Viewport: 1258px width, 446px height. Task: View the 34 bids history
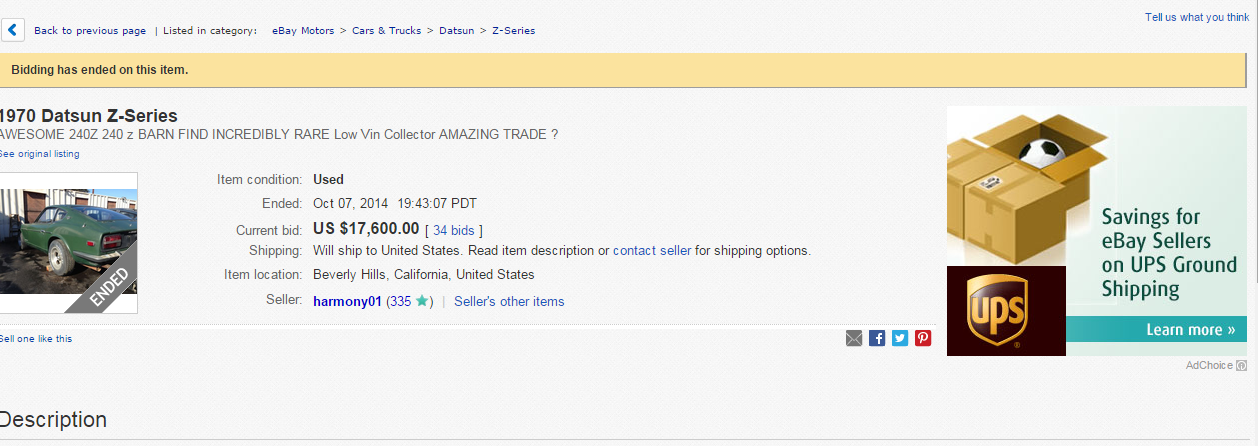pyautogui.click(x=454, y=230)
